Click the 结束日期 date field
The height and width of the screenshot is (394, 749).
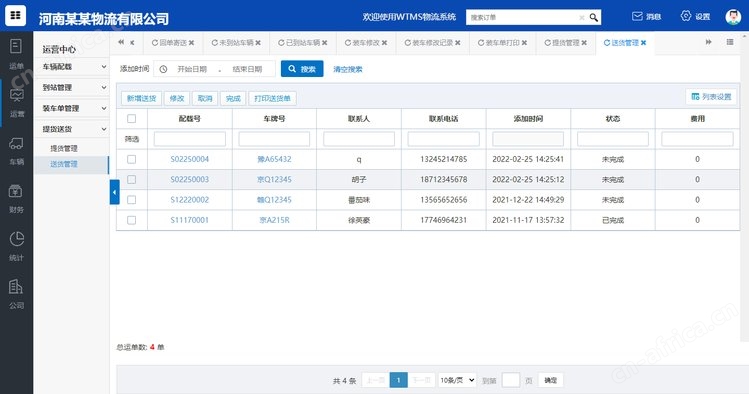click(x=247, y=69)
